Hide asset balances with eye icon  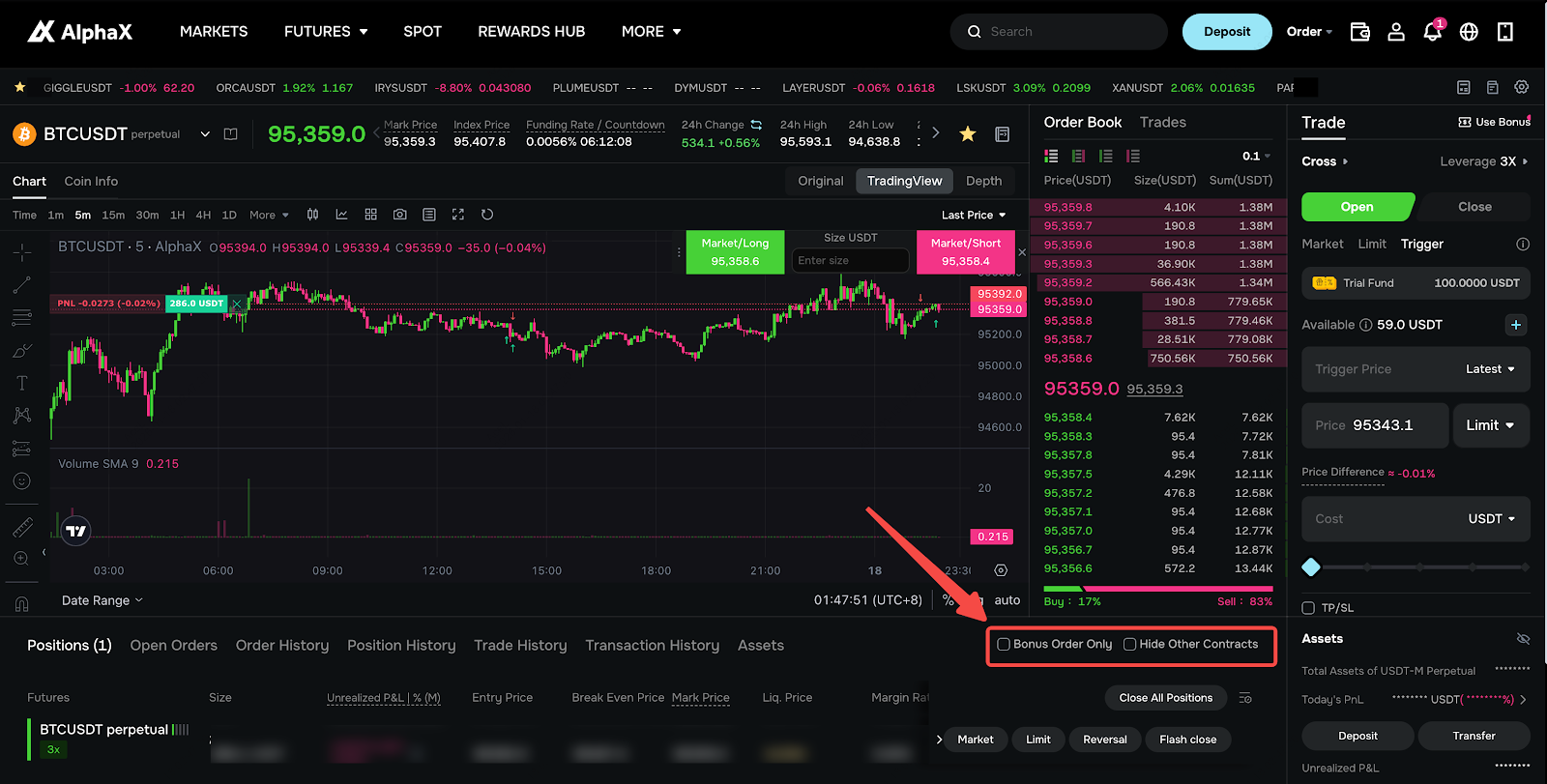(1523, 639)
